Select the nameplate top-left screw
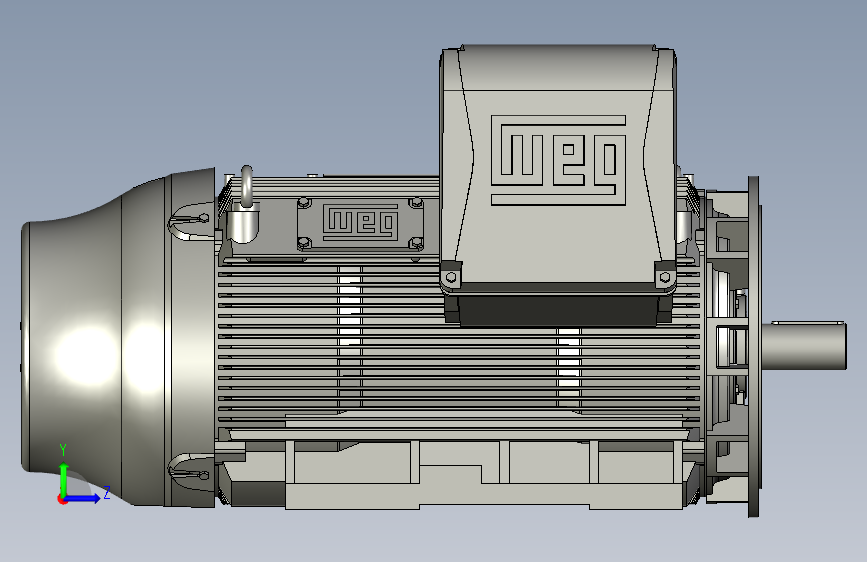This screenshot has height=562, width=867. [x=304, y=203]
